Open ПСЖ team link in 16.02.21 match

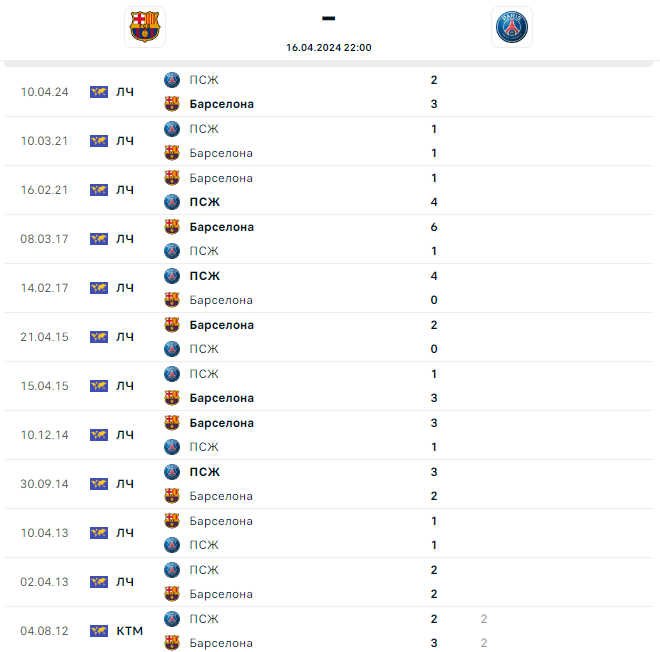(205, 202)
